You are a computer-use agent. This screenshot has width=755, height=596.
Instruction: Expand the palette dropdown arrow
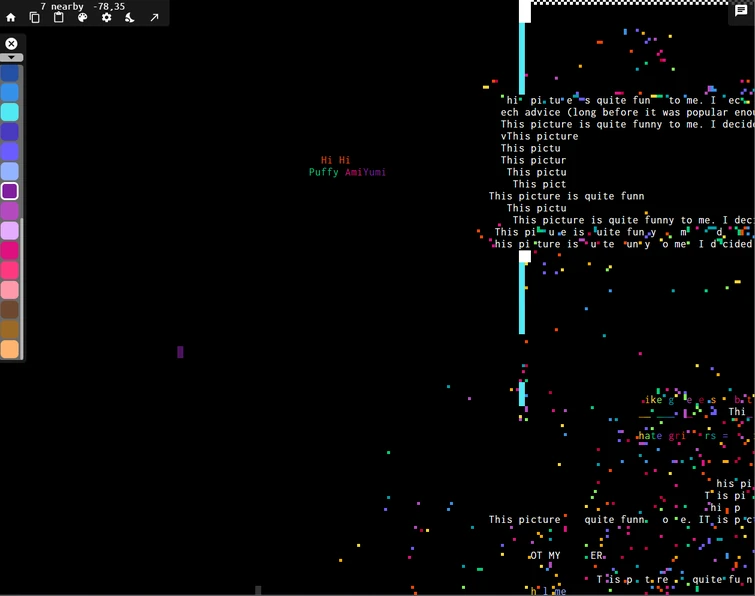(x=12, y=57)
